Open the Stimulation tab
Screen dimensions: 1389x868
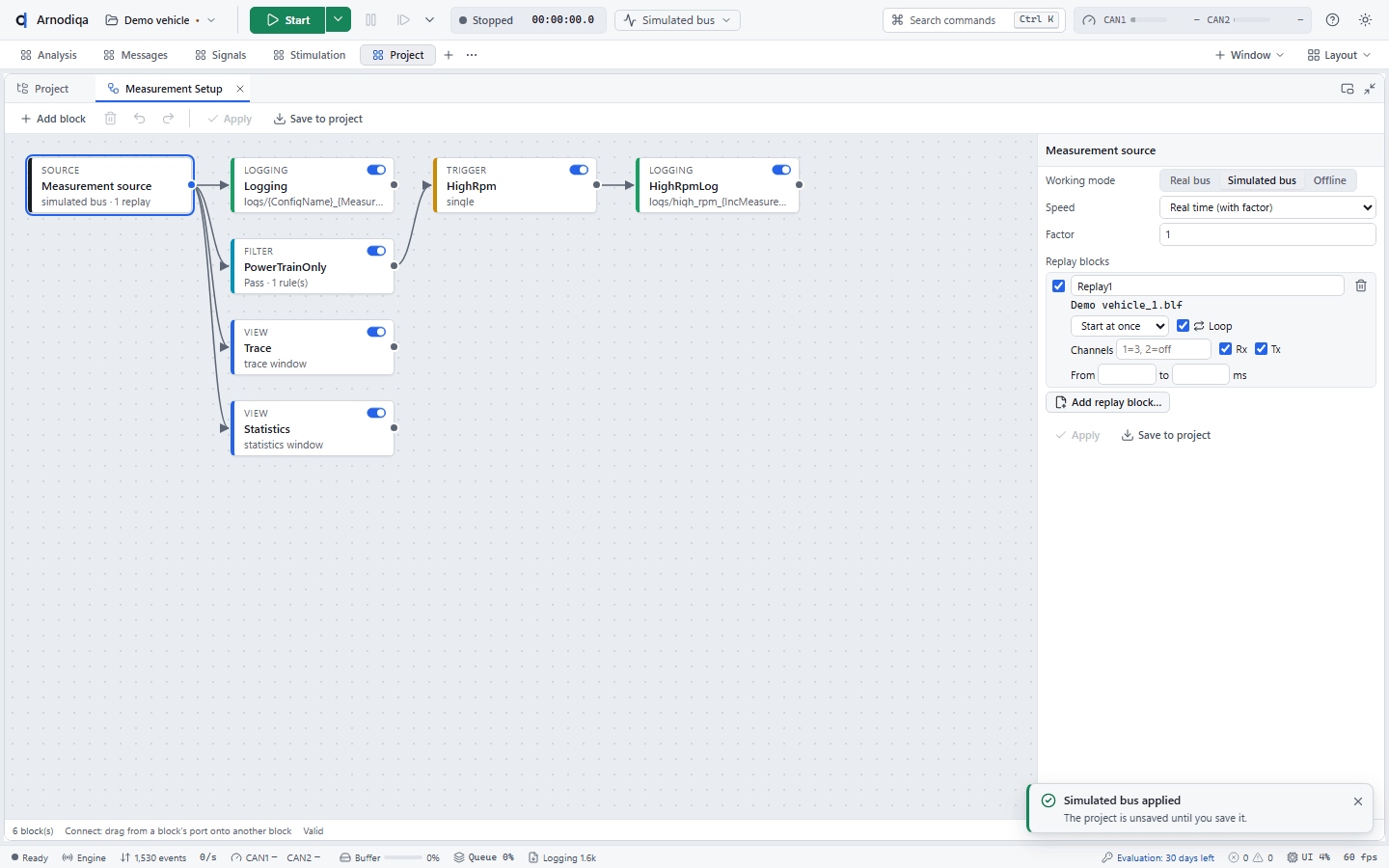[x=309, y=55]
